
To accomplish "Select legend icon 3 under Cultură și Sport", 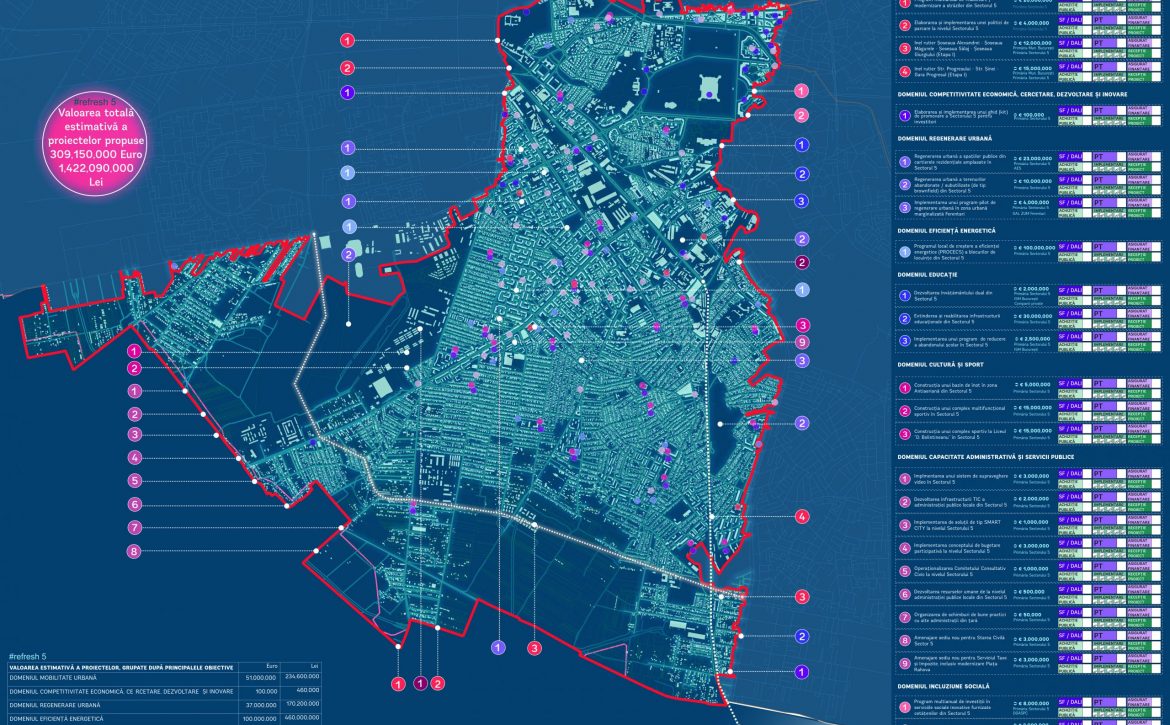I will tap(904, 433).
